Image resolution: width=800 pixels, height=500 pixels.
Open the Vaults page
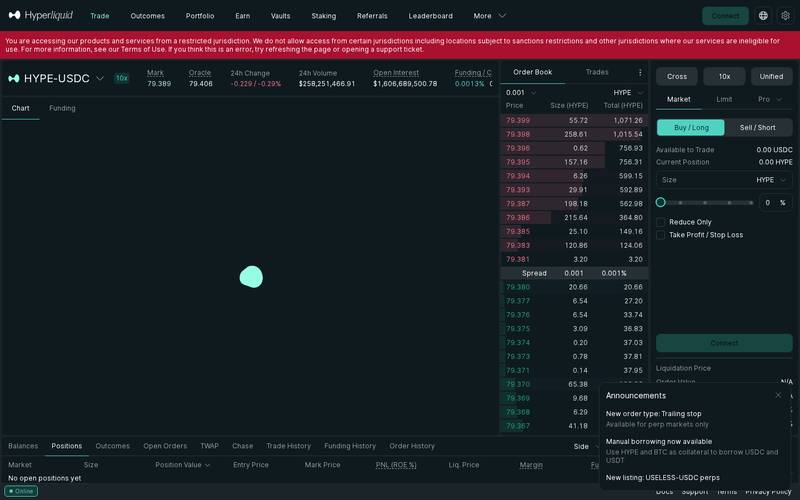[x=280, y=16]
